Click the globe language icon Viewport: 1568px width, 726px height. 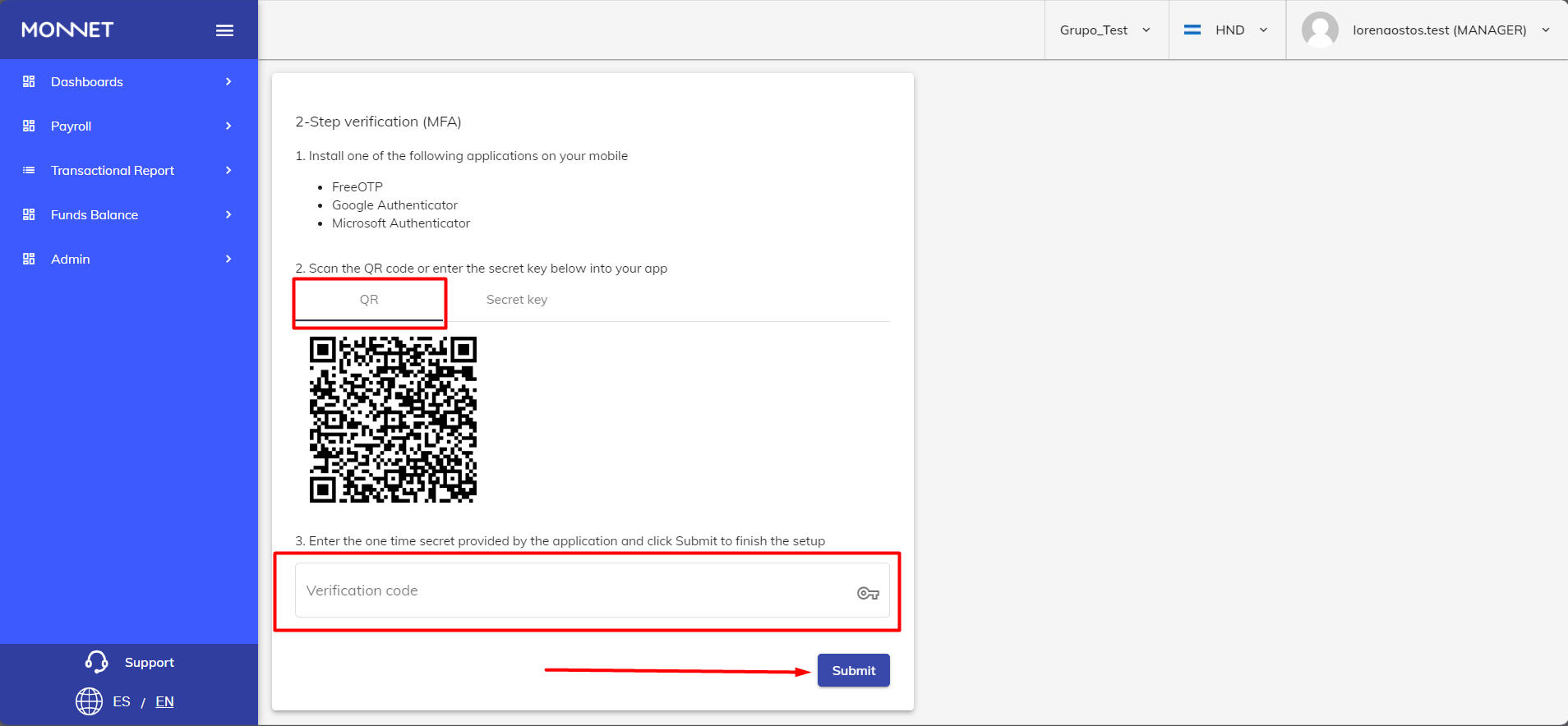pos(89,701)
